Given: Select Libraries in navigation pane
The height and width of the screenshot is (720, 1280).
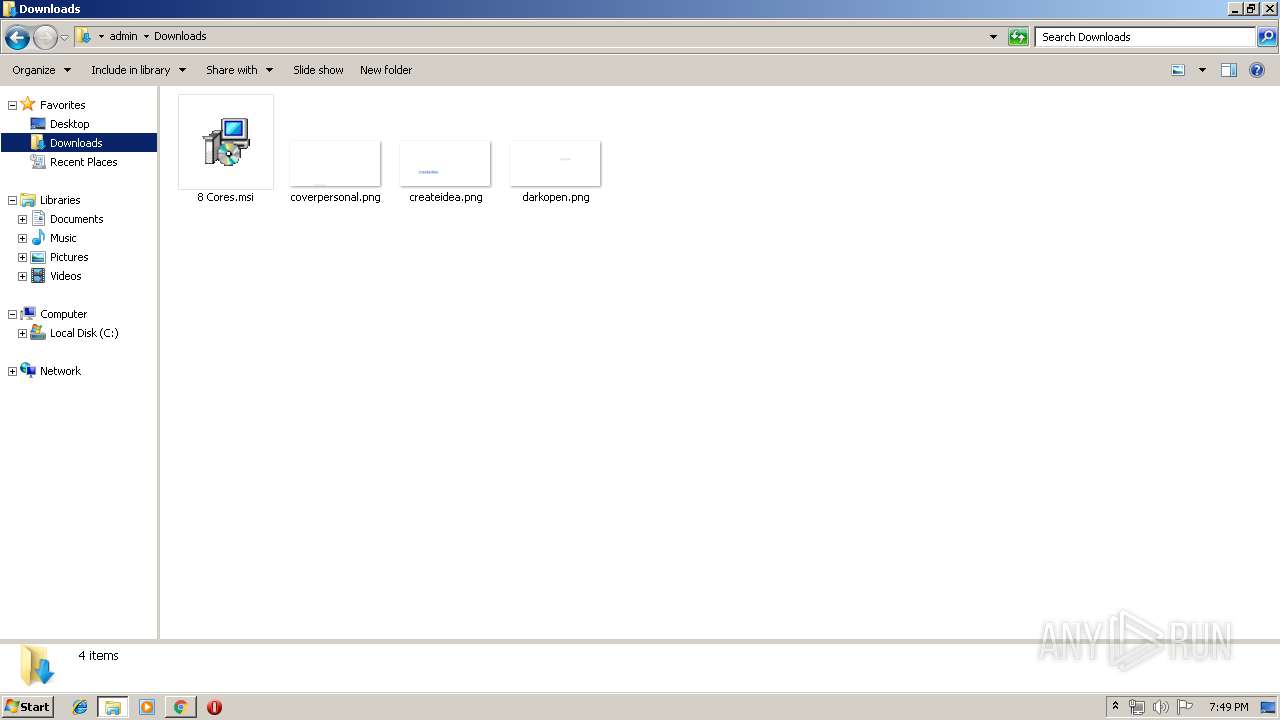Looking at the screenshot, I should 60,200.
